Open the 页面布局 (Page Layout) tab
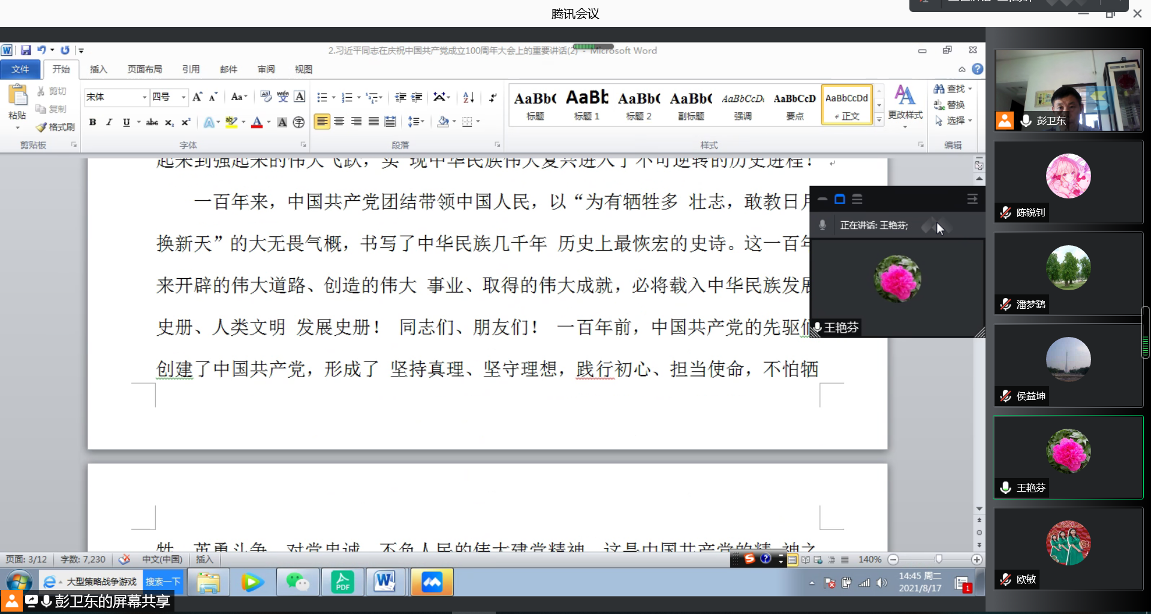 (x=144, y=69)
